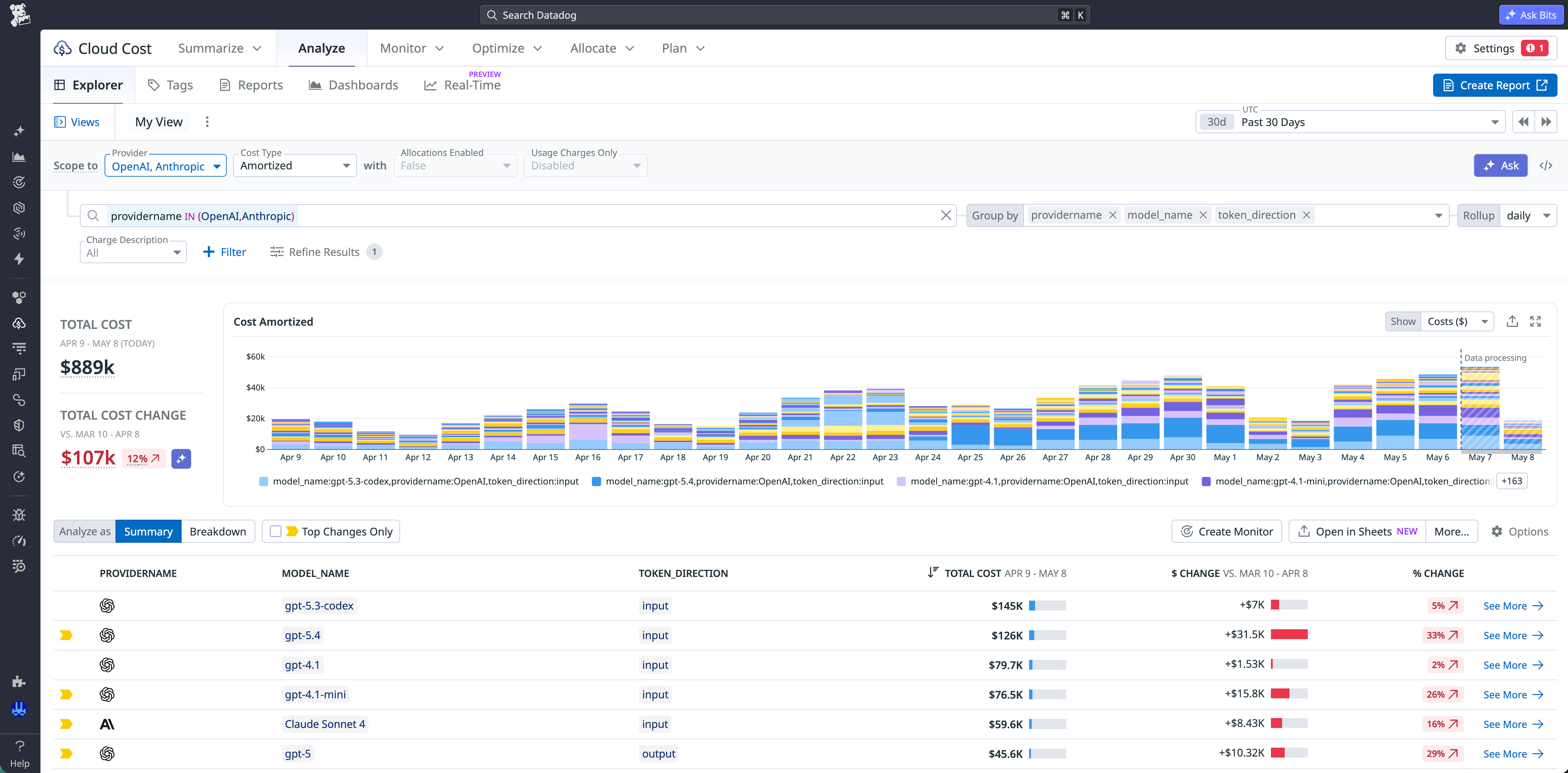Open the Past 30 Days time selector
Image resolution: width=1568 pixels, height=773 pixels.
(1350, 122)
